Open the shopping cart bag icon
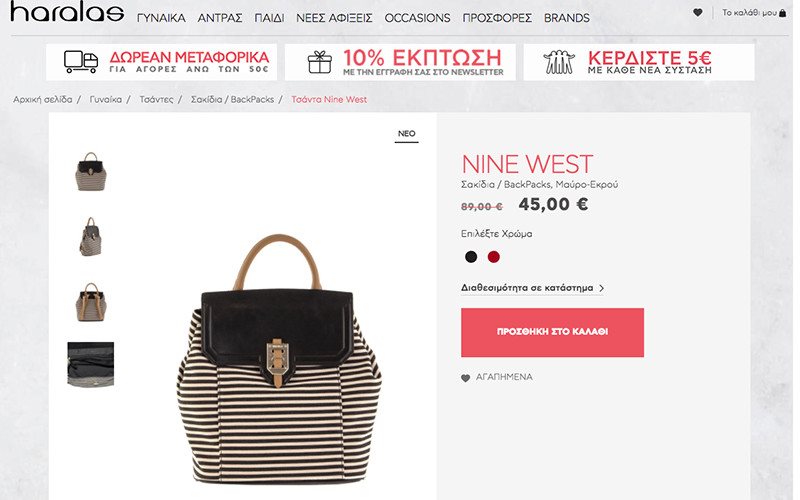 (x=783, y=13)
